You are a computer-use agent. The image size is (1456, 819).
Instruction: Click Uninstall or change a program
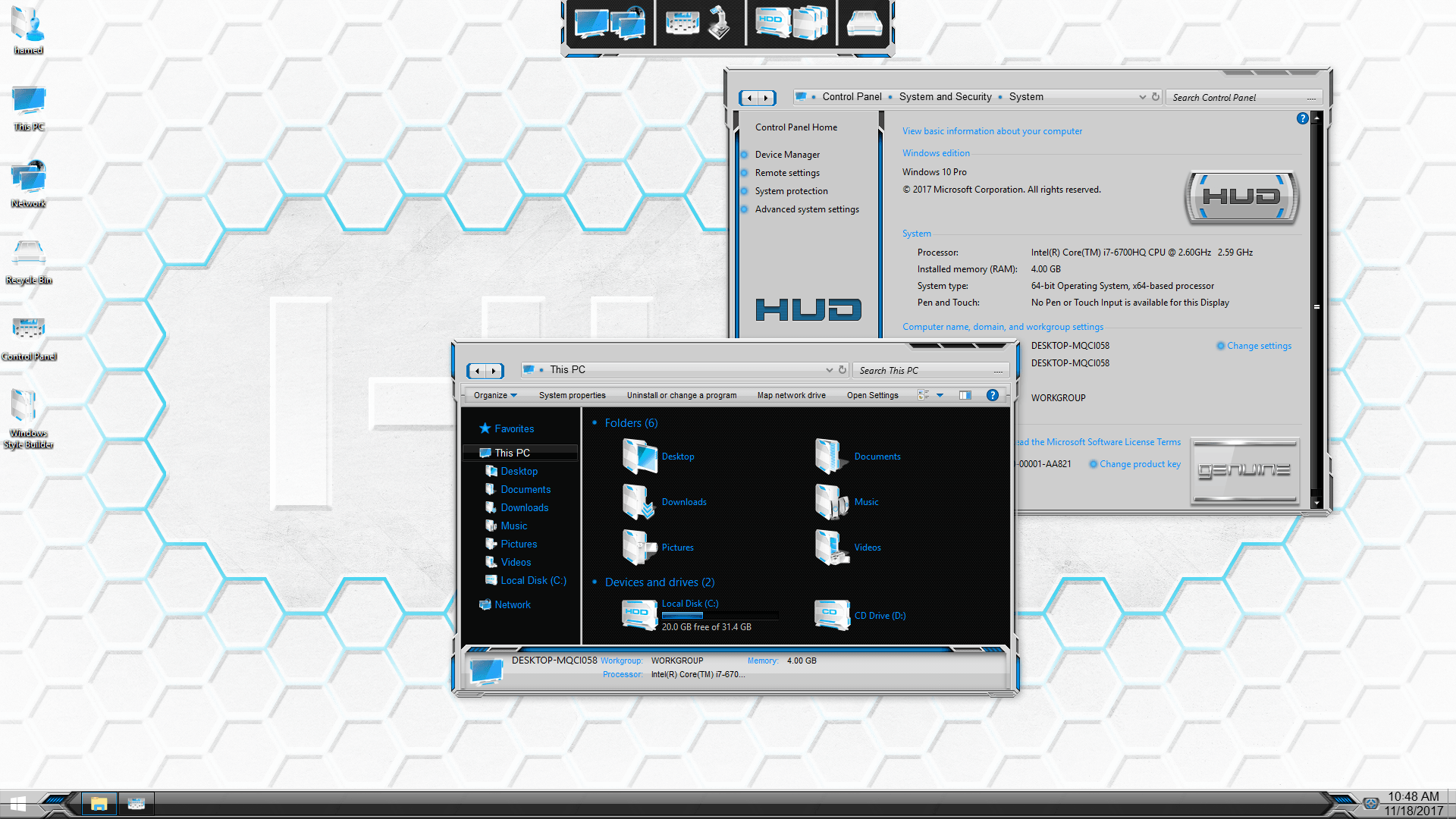pos(682,395)
